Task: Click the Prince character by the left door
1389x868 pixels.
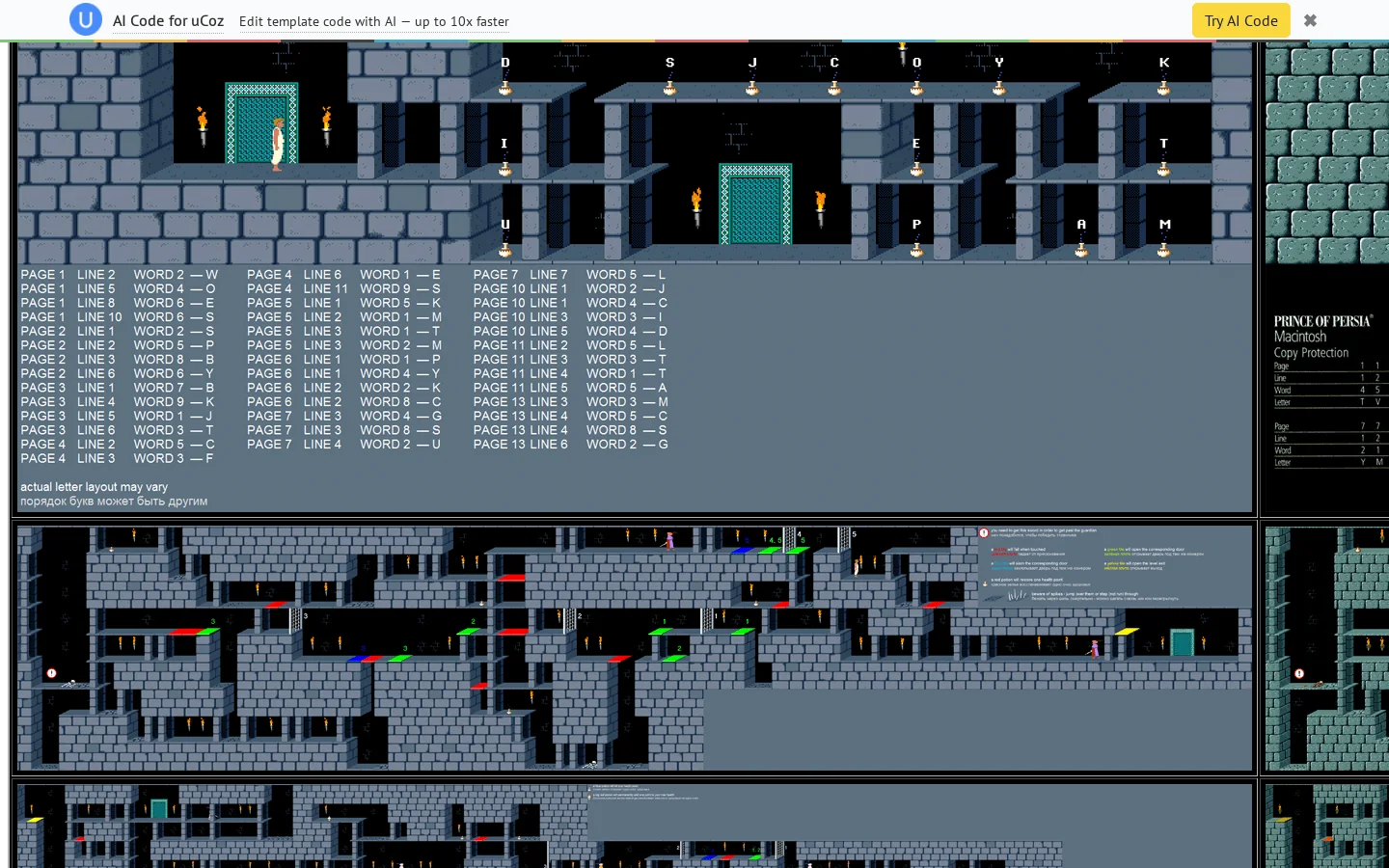Action: click(x=278, y=145)
